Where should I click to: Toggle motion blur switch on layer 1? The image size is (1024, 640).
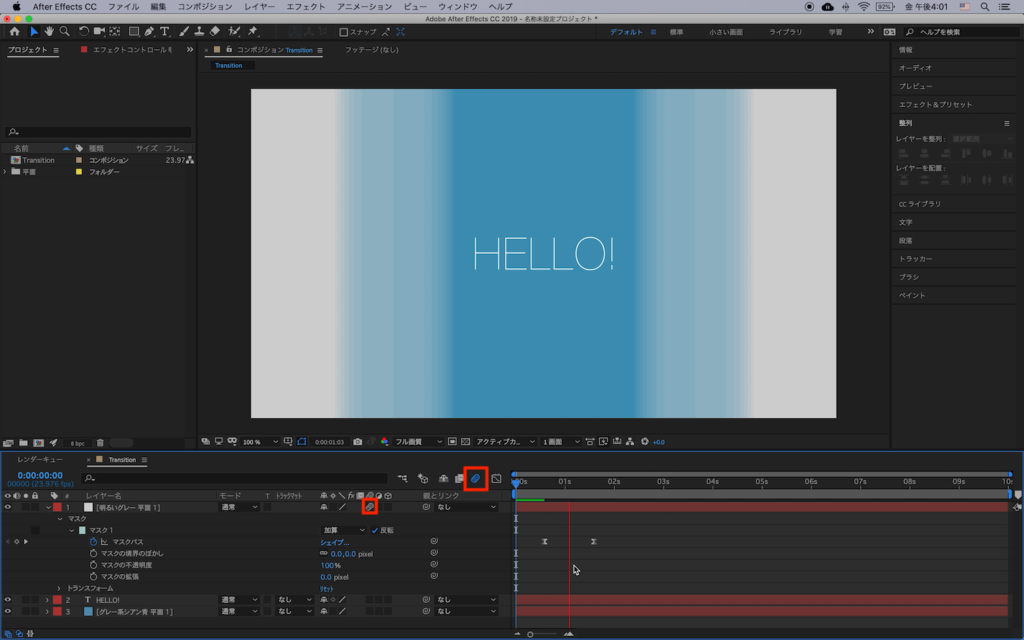coord(369,508)
